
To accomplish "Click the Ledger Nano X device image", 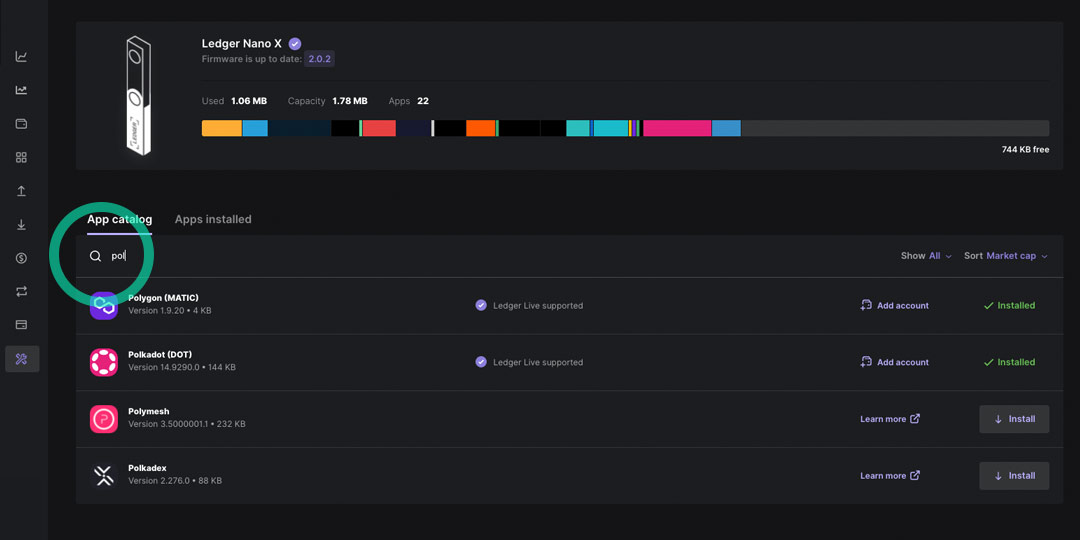I will coord(138,95).
